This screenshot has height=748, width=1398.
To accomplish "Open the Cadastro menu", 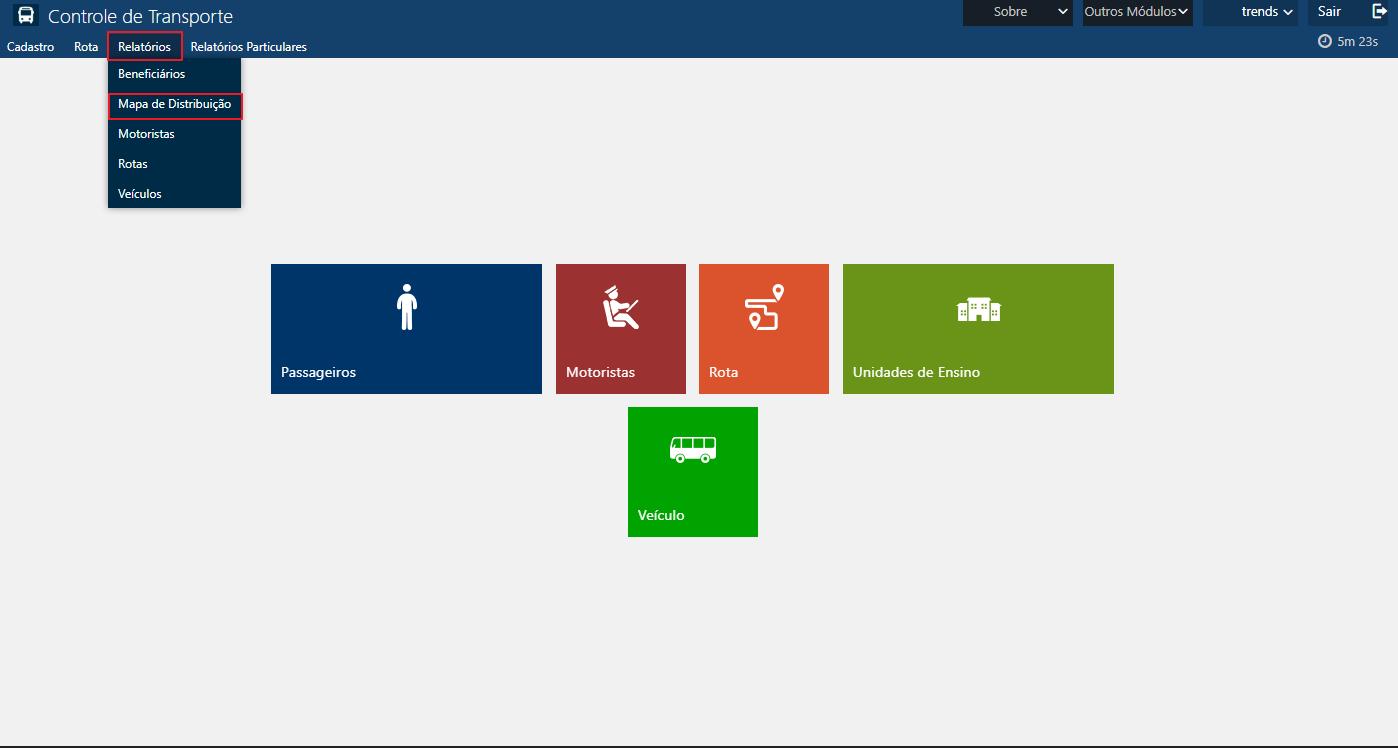I will tap(30, 47).
